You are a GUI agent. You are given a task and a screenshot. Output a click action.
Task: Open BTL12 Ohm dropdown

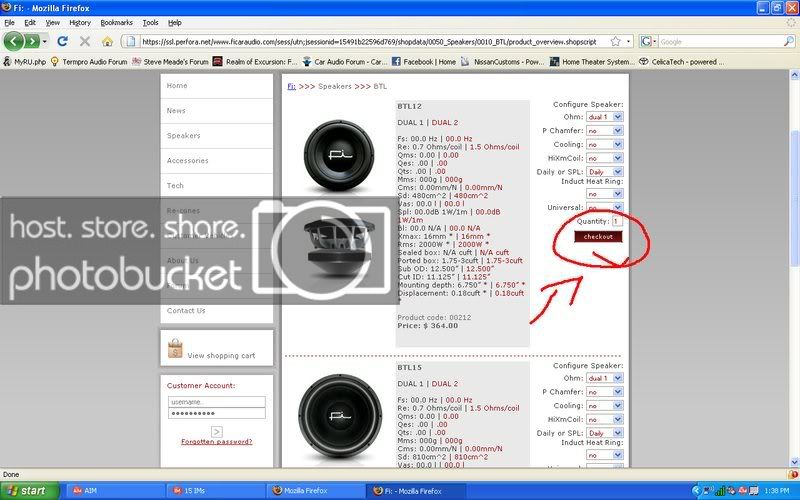point(605,117)
